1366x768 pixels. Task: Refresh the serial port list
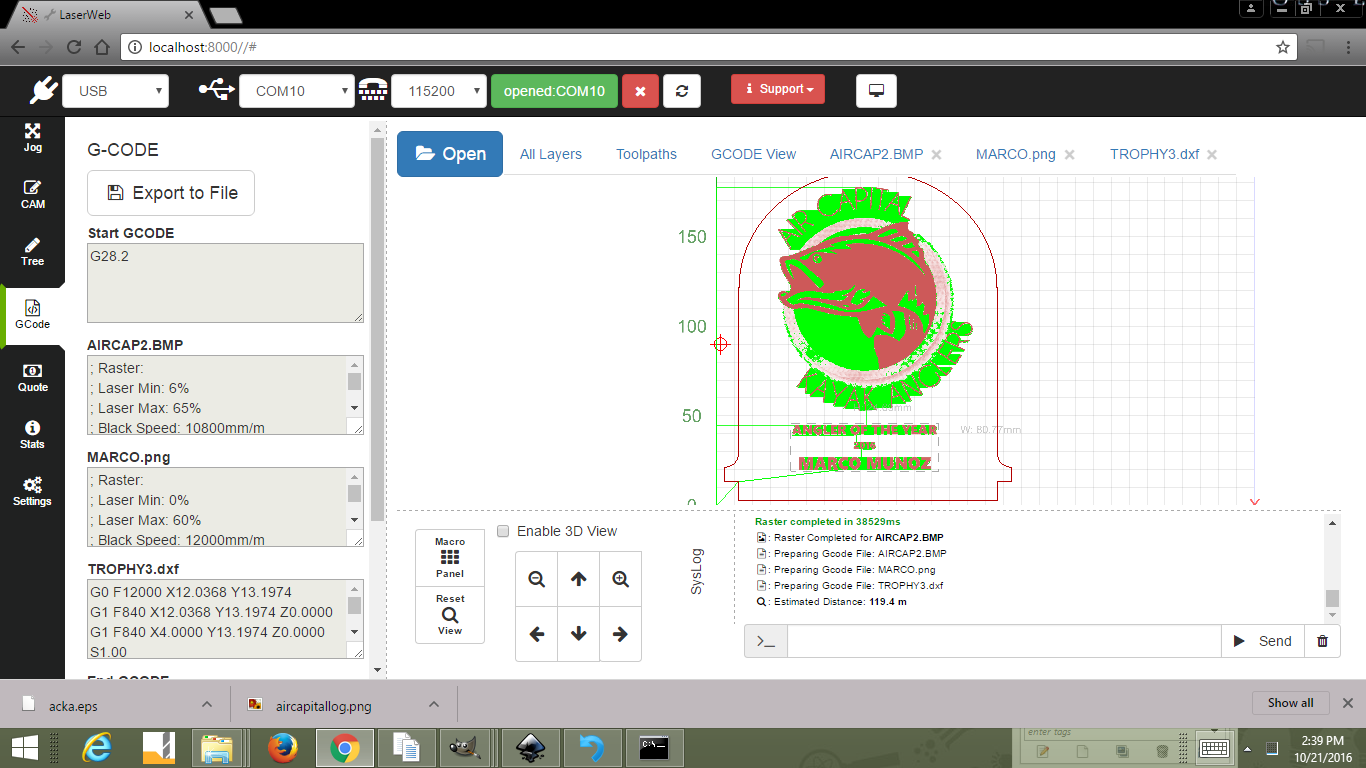coord(682,91)
